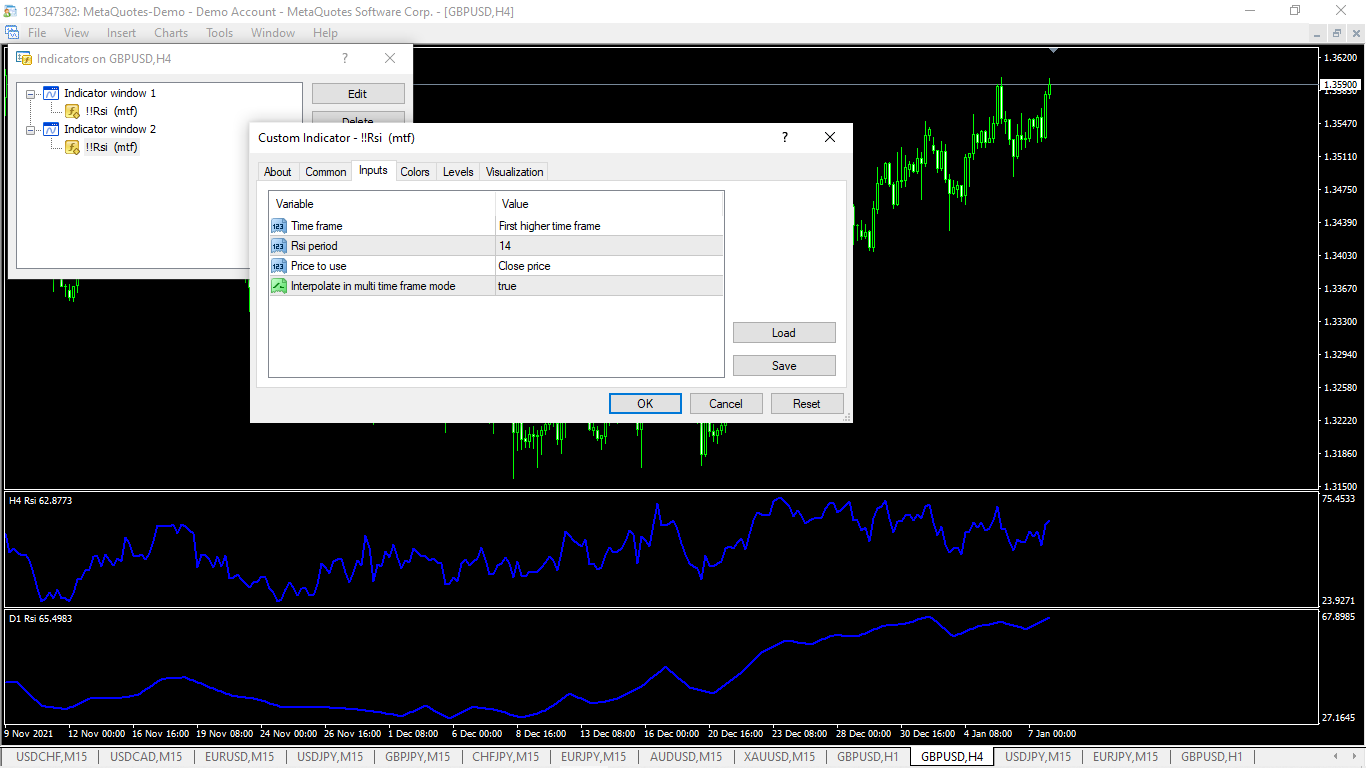Image resolution: width=1366 pixels, height=768 pixels.
Task: Switch to the Common tab
Action: 326,172
